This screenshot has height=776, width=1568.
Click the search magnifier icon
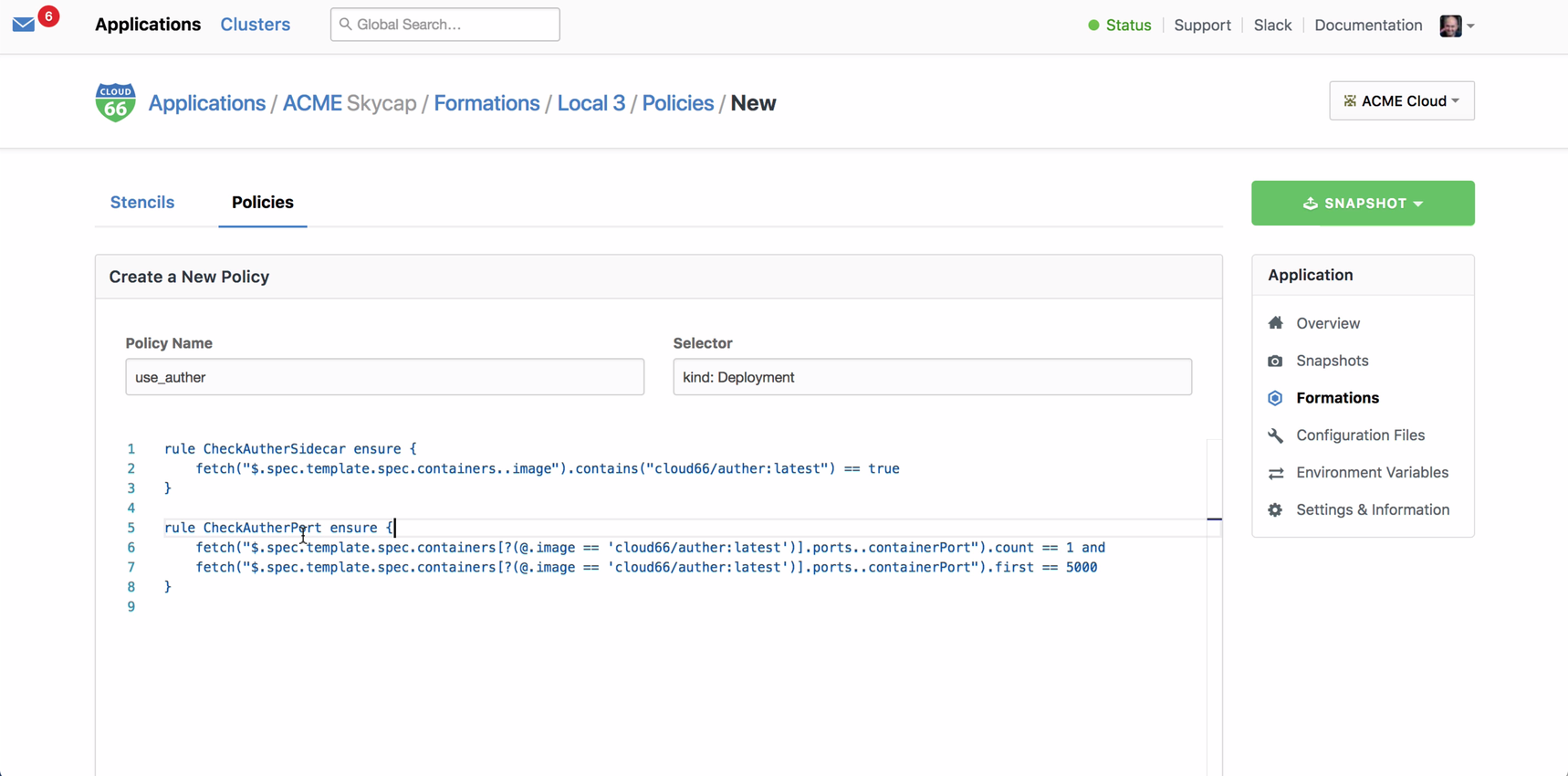click(345, 25)
